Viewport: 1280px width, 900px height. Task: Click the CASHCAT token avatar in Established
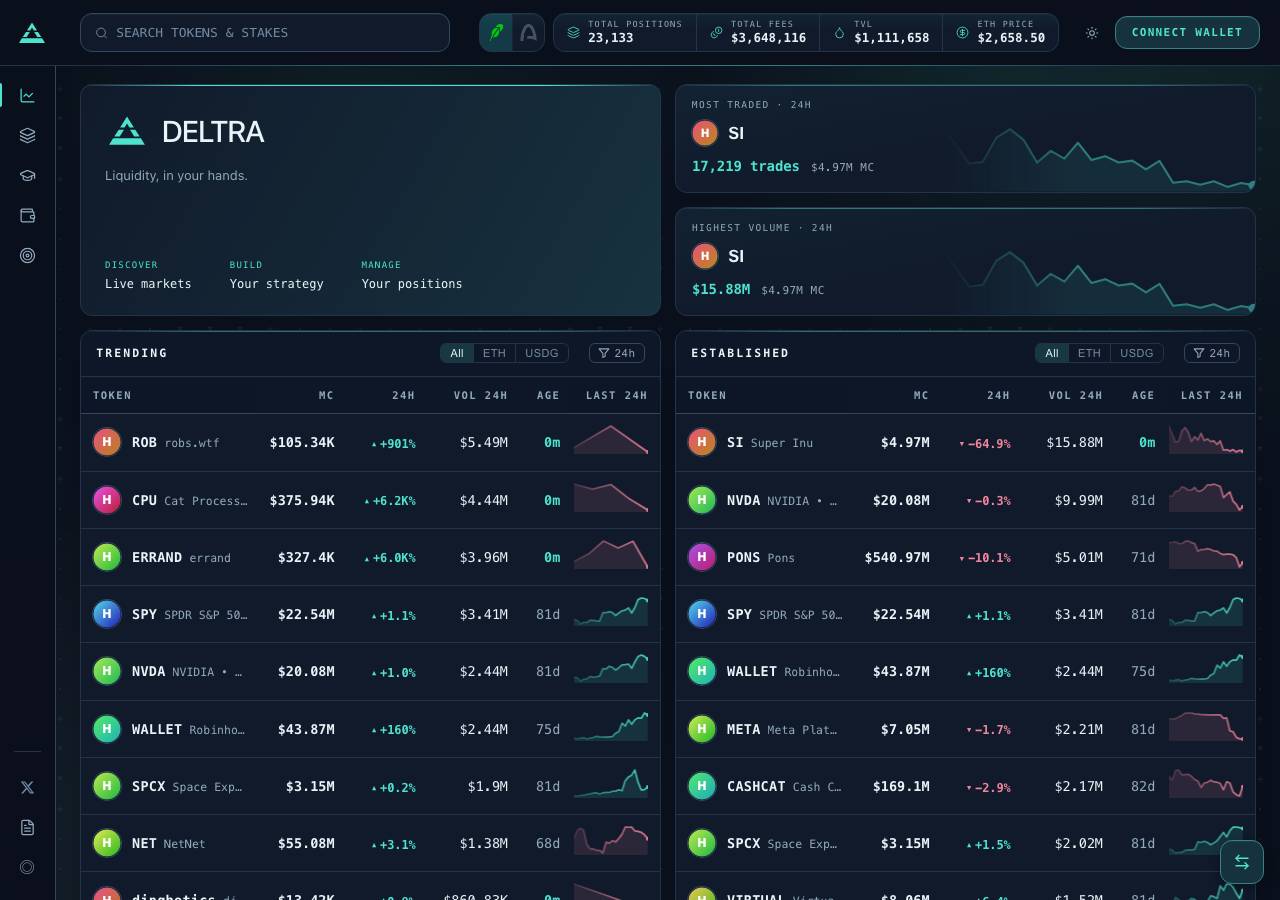(x=702, y=786)
